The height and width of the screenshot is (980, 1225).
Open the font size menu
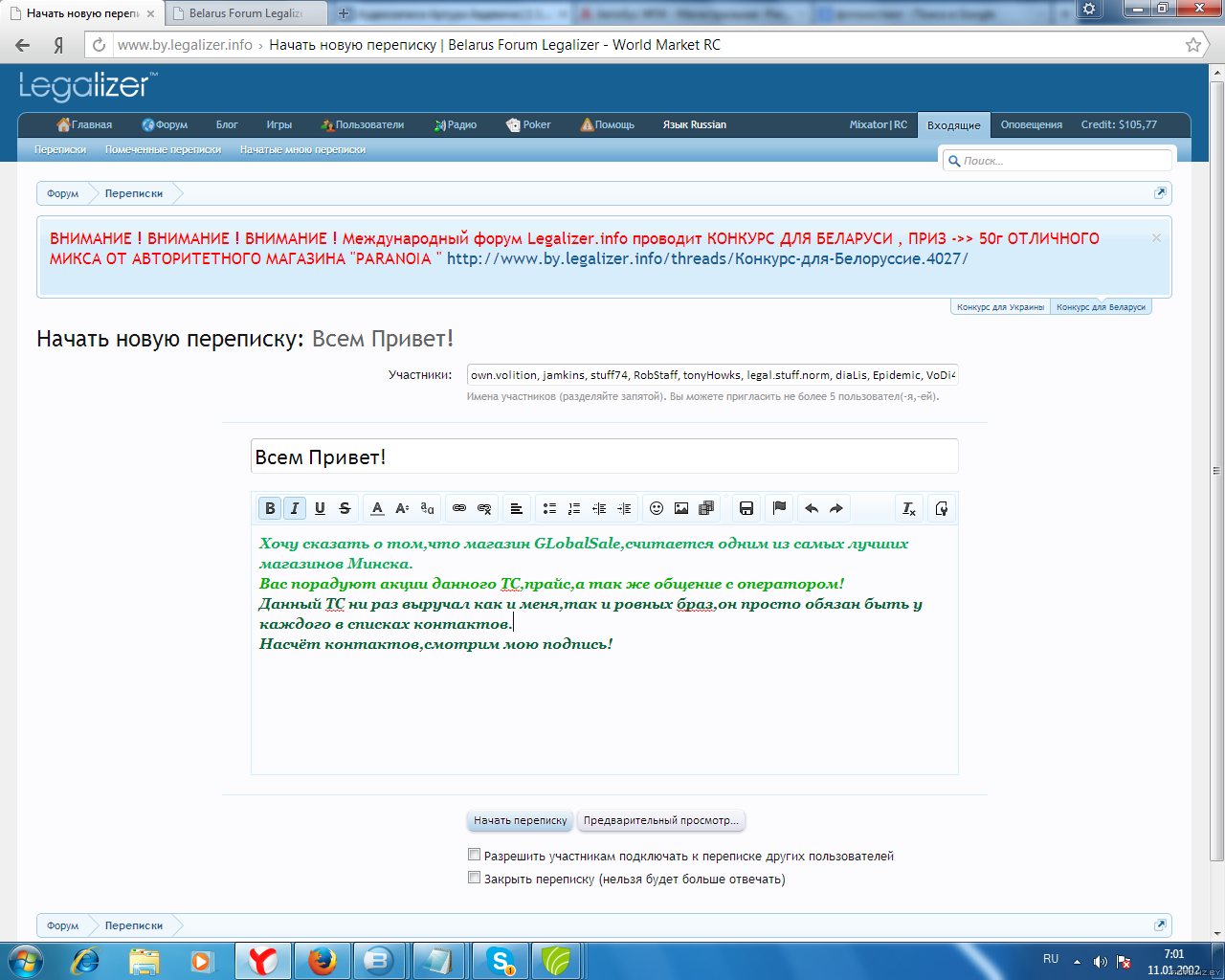[x=402, y=508]
